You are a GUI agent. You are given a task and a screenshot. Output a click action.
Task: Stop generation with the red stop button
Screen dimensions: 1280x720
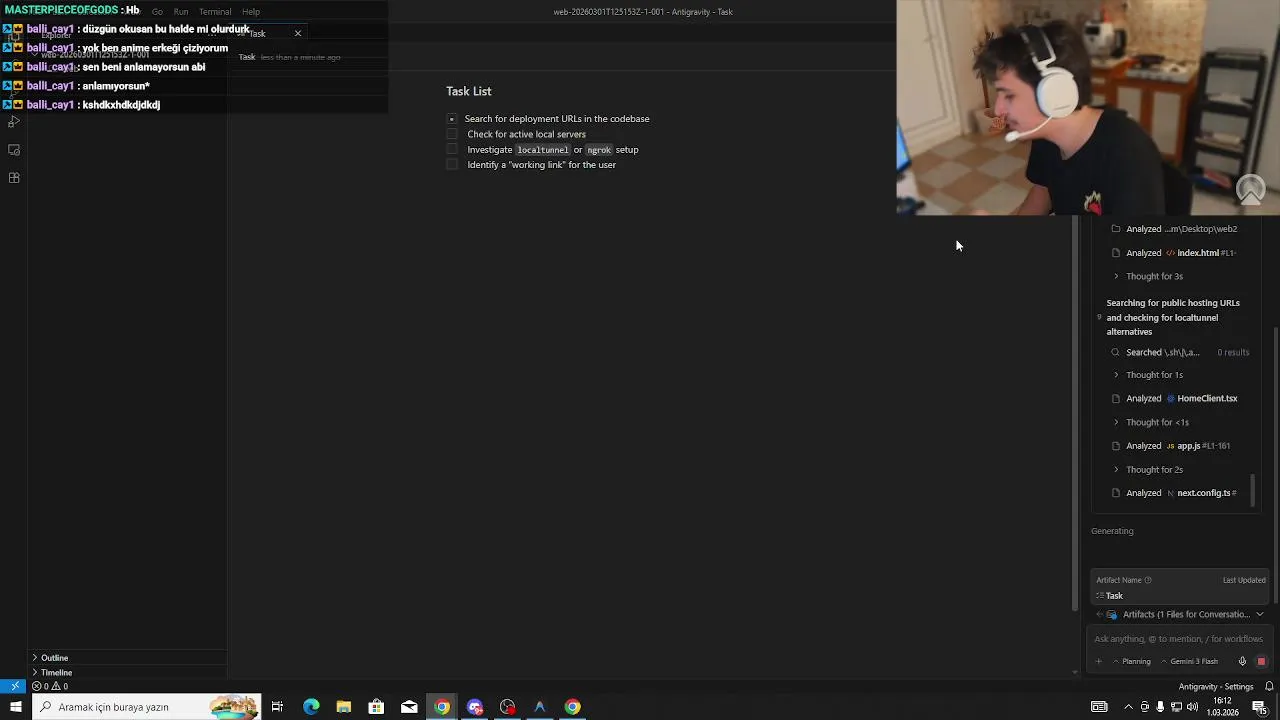(1261, 662)
